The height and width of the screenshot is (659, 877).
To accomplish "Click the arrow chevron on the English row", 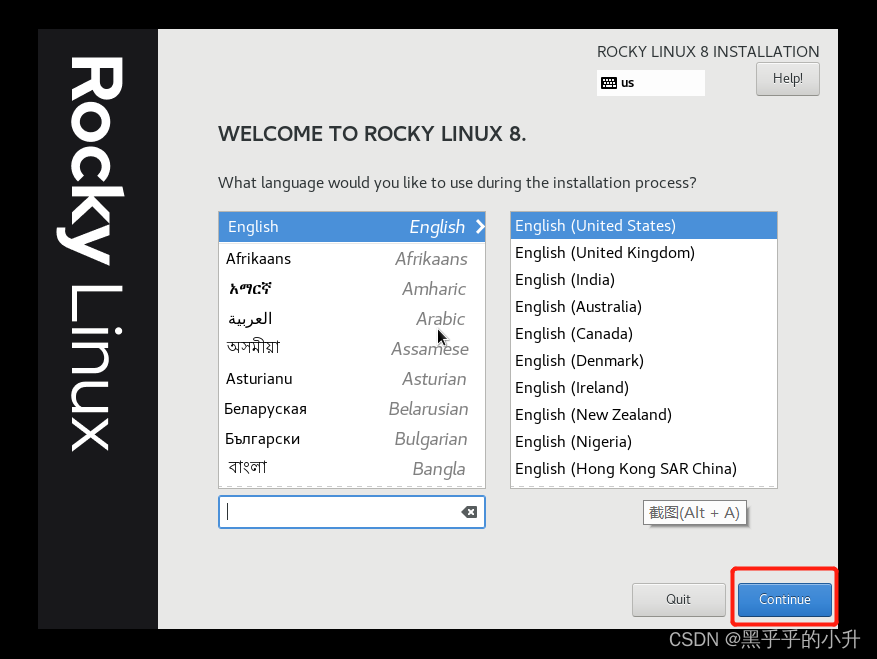I will click(479, 227).
